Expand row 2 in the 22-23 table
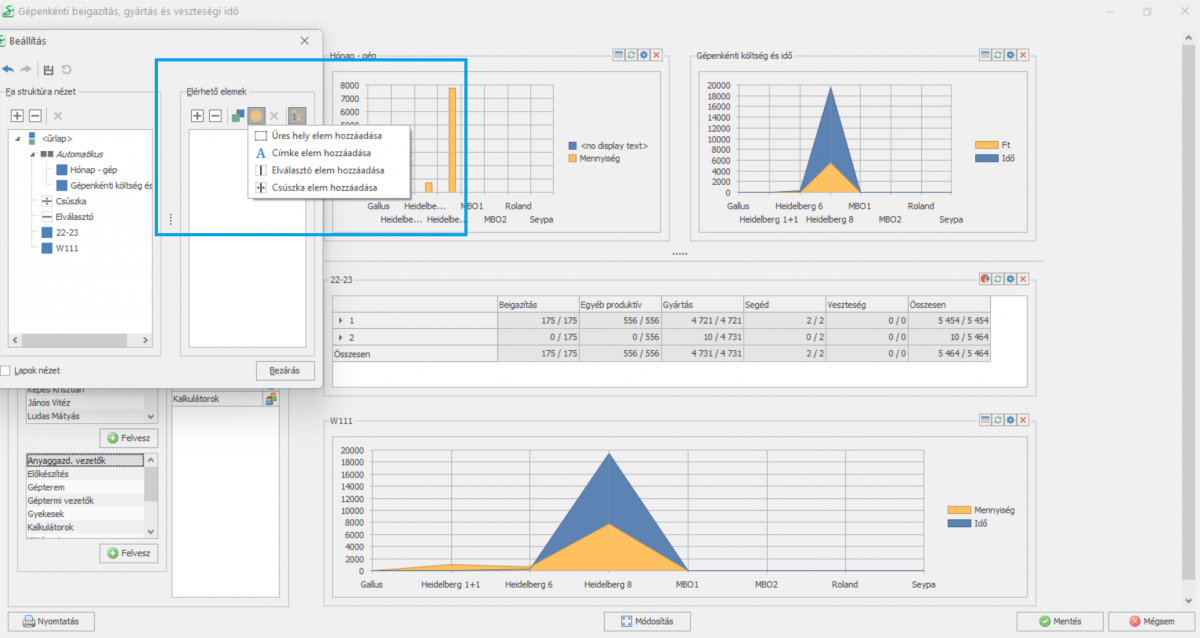The height and width of the screenshot is (638, 1200). coord(341,338)
